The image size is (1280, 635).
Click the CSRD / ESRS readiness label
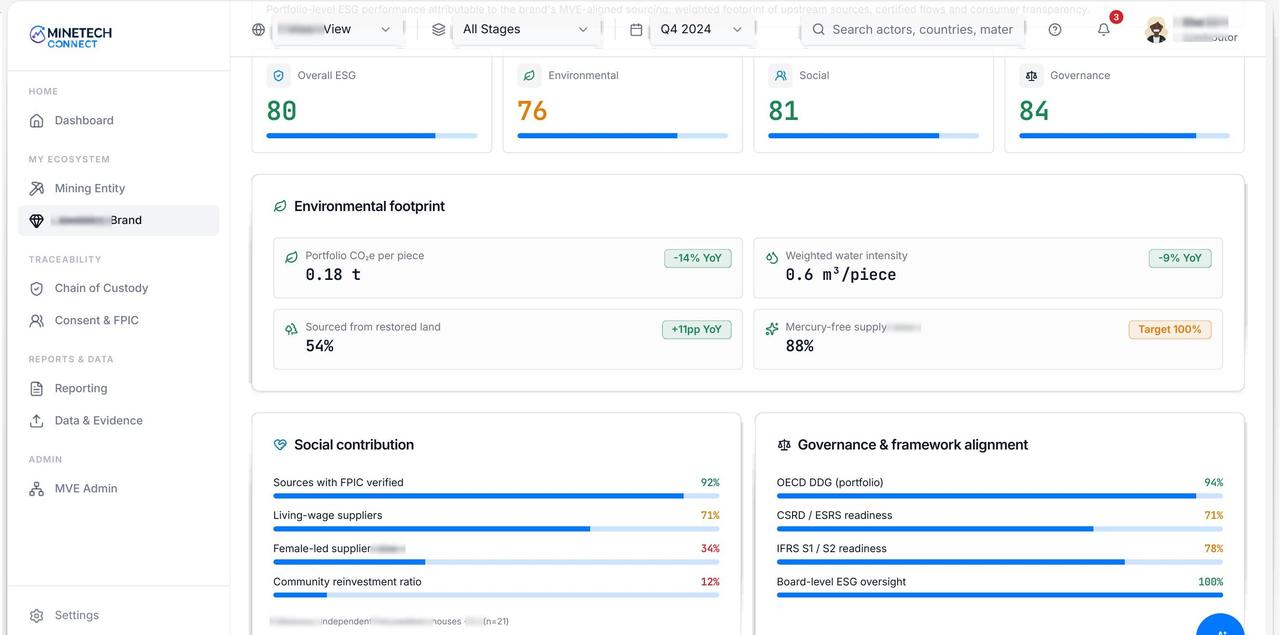[x=834, y=515]
